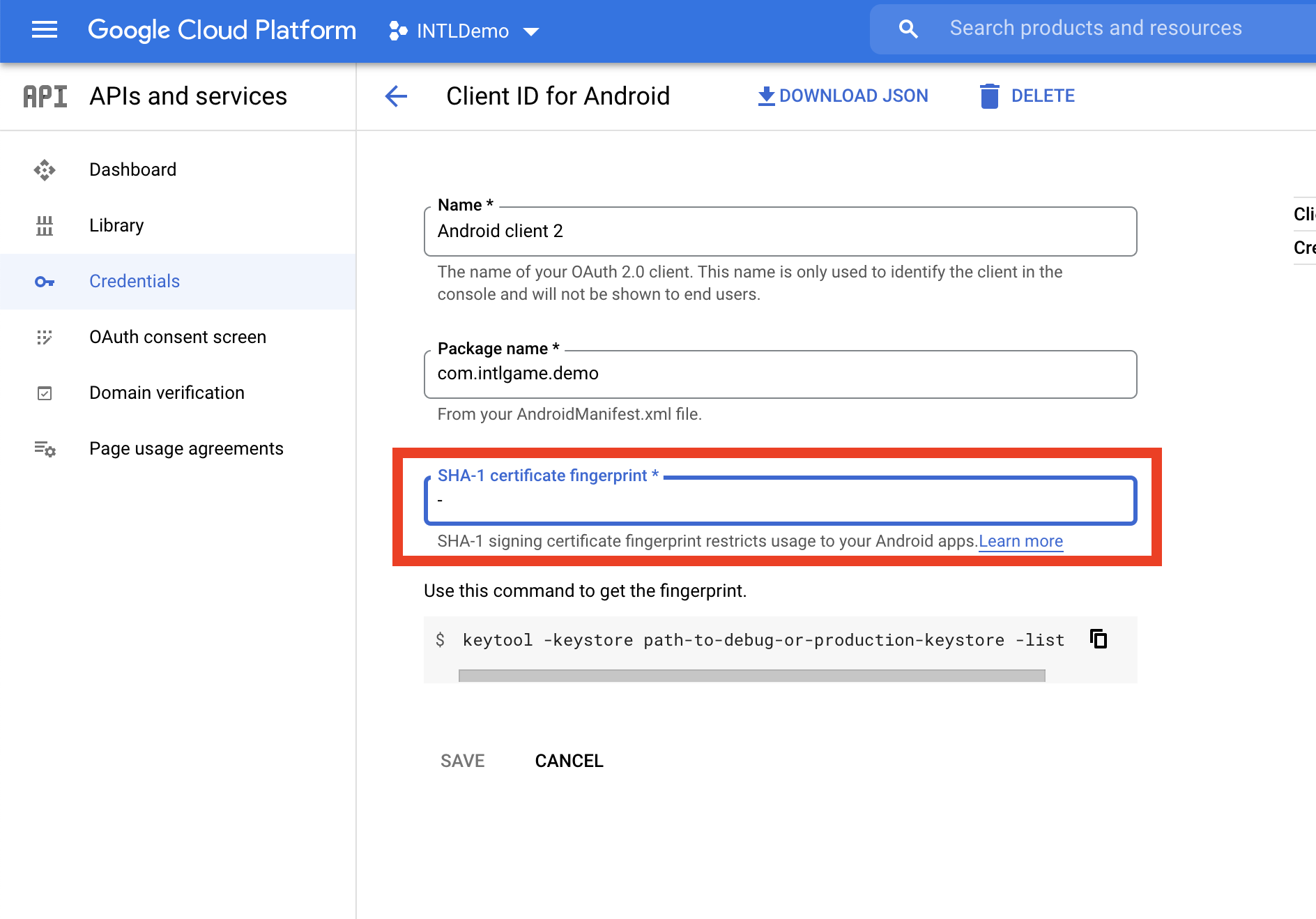Save the Android client changes

pos(462,760)
